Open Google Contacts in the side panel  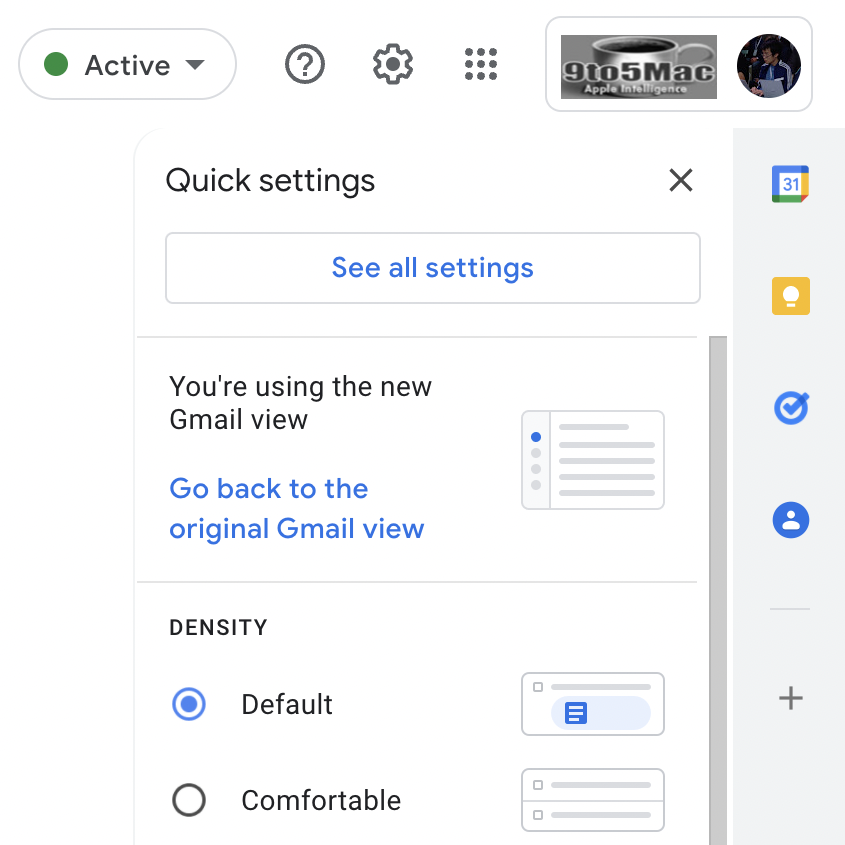(790, 520)
